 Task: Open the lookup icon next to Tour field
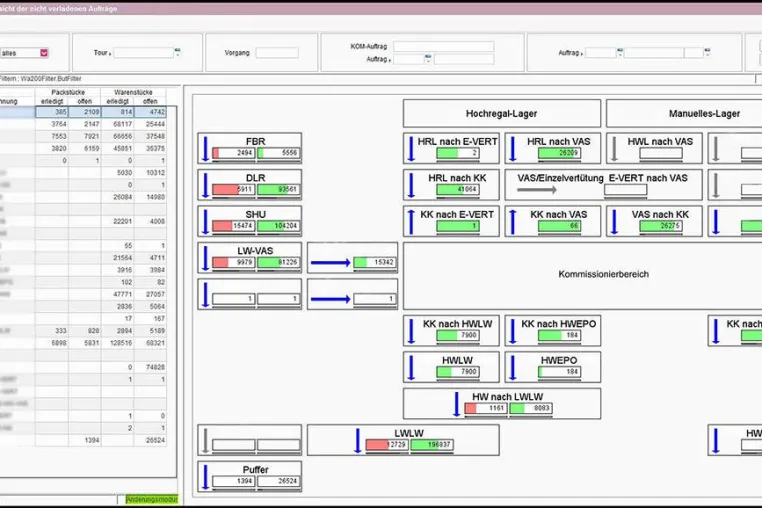[x=177, y=51]
